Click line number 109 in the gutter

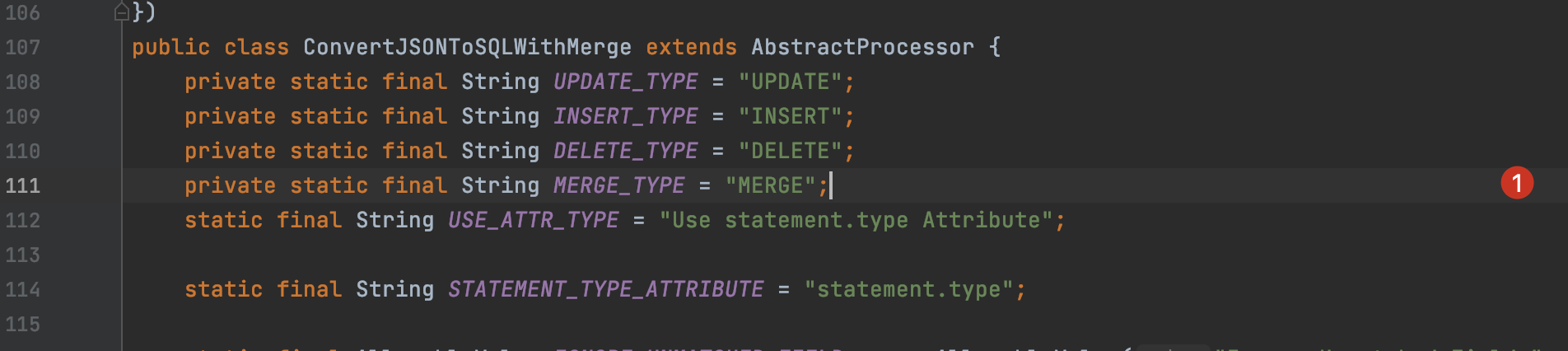(23, 116)
